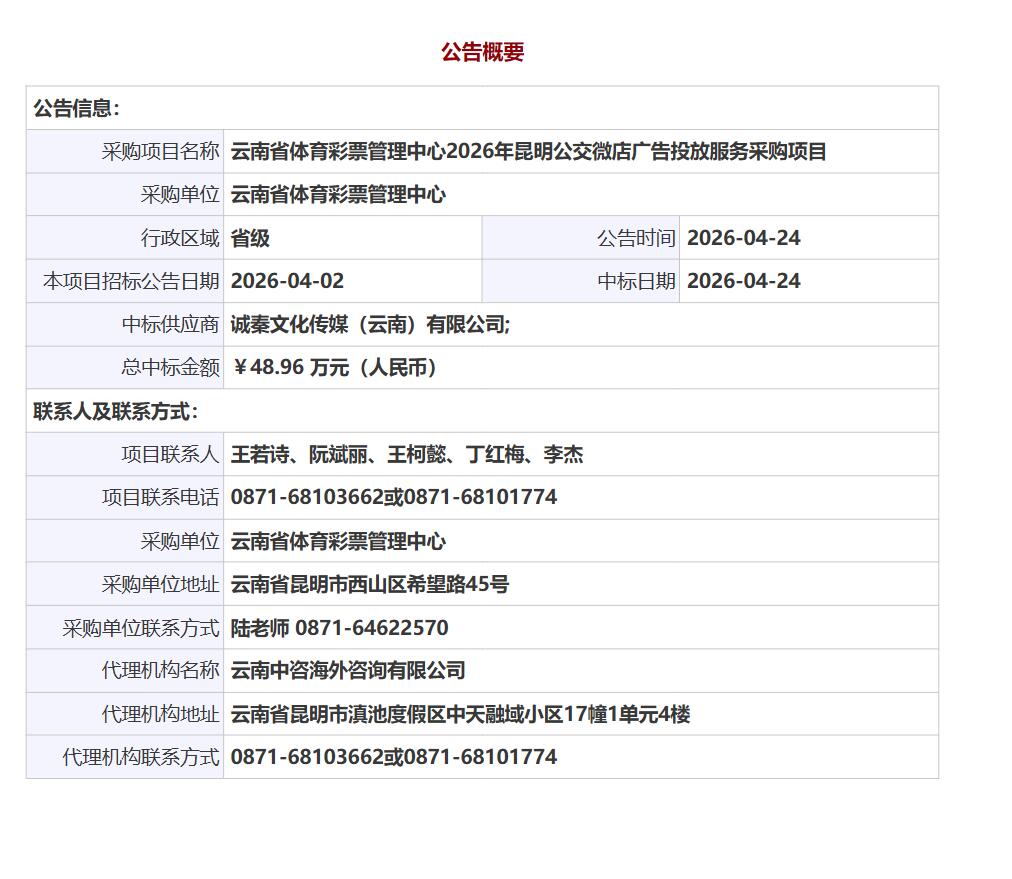1012x879 pixels.
Task: Click the phone number beside 代理机构联系方式
Action: pyautogui.click(x=393, y=757)
